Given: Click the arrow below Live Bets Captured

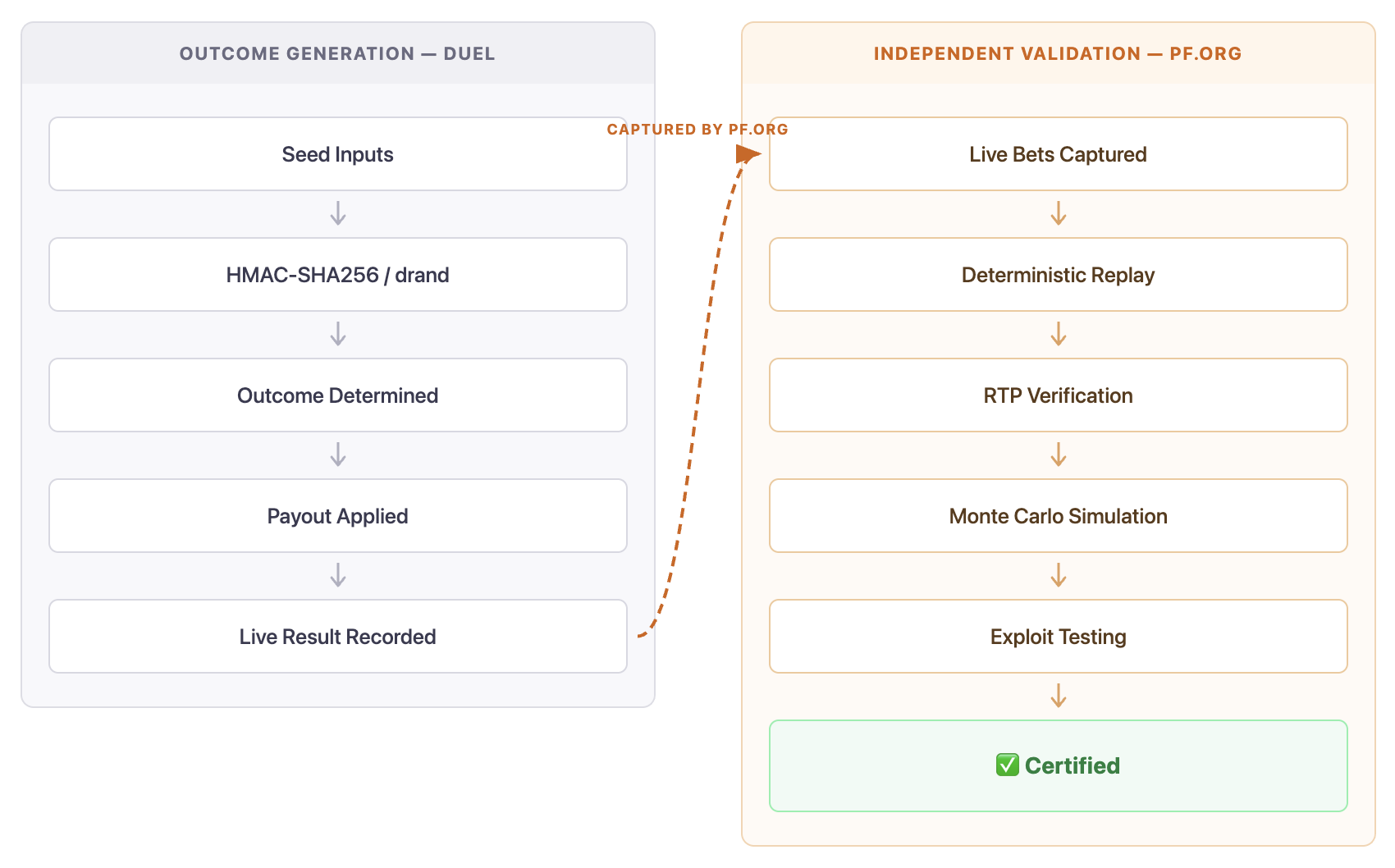Looking at the screenshot, I should pos(1059,214).
